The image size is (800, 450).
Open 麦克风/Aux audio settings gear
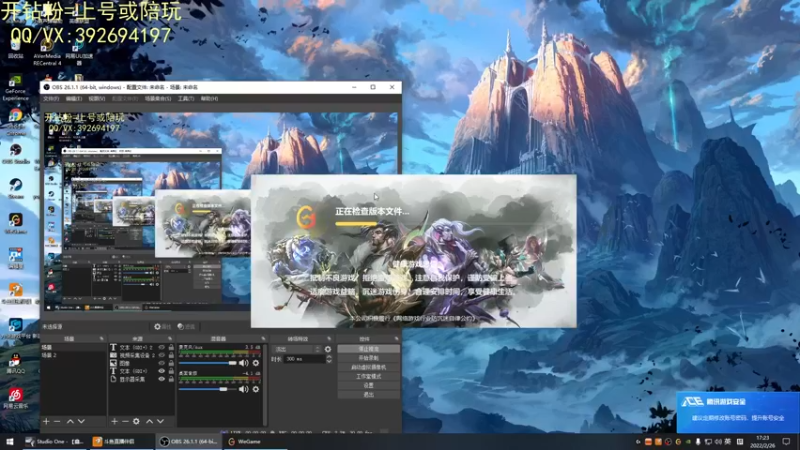coord(256,363)
